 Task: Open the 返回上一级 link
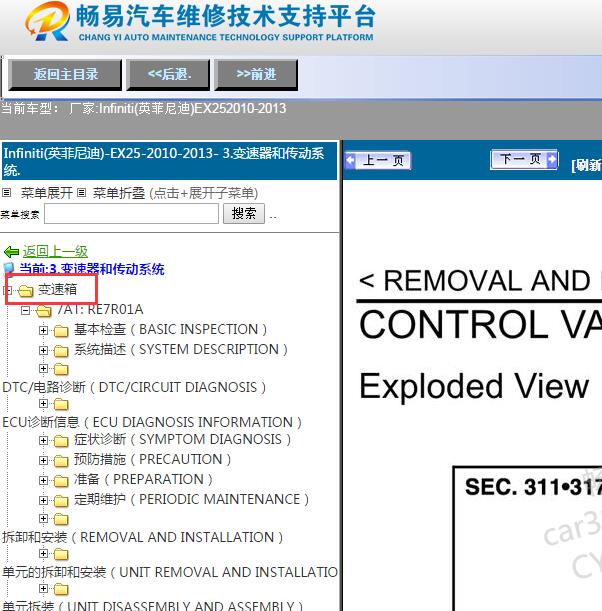click(55, 252)
